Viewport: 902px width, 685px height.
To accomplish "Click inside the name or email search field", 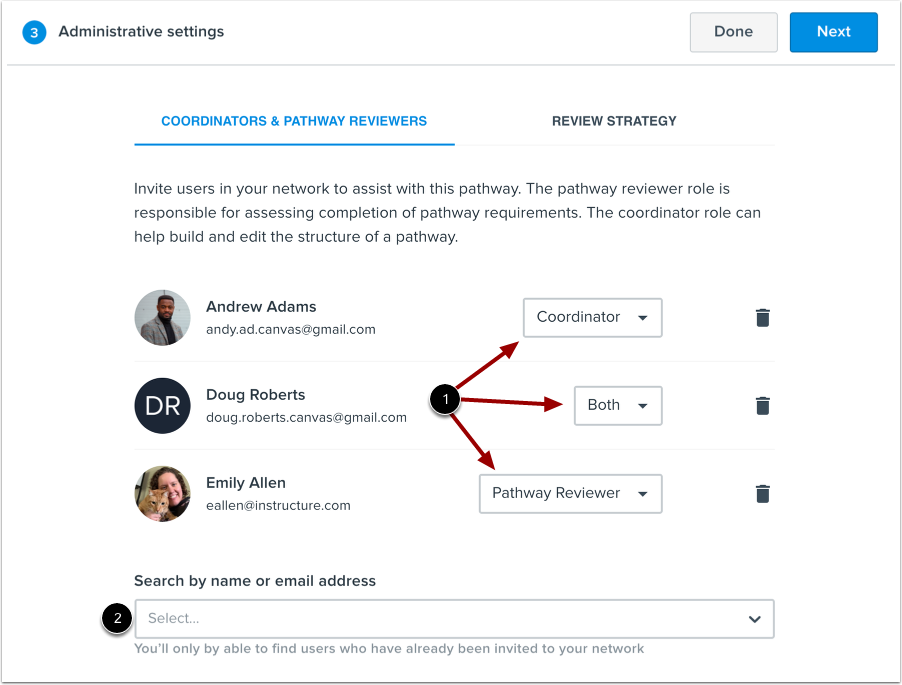I will click(x=400, y=618).
